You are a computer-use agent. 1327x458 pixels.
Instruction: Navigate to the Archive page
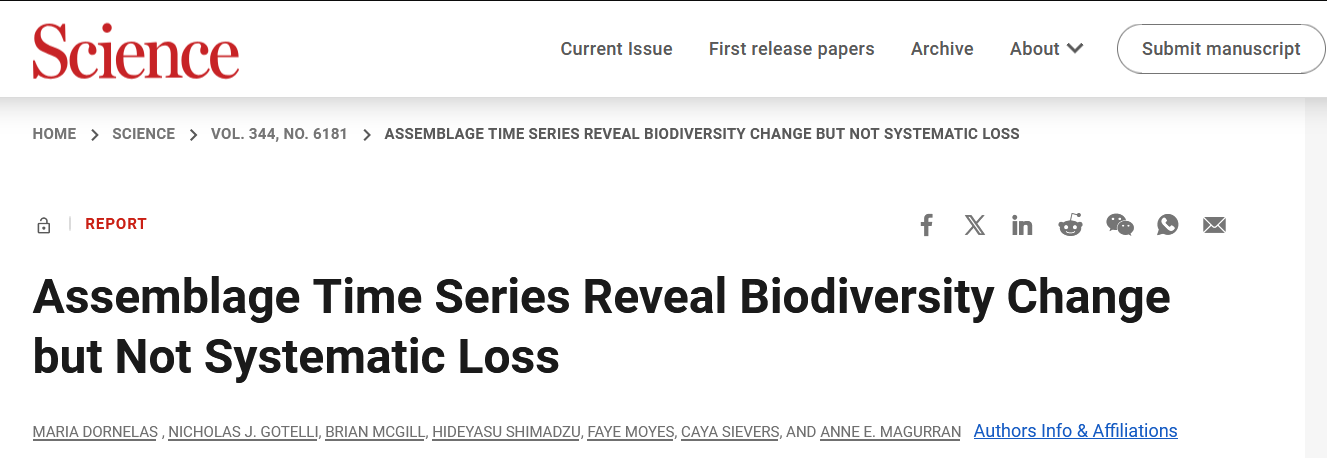[942, 49]
